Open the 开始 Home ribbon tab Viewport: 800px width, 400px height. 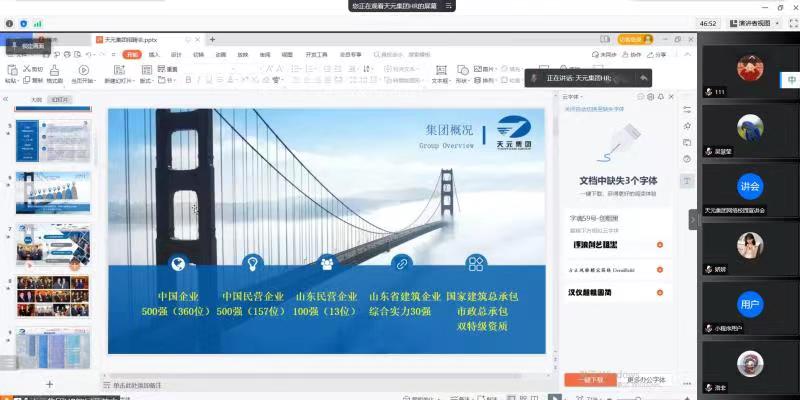[132, 55]
